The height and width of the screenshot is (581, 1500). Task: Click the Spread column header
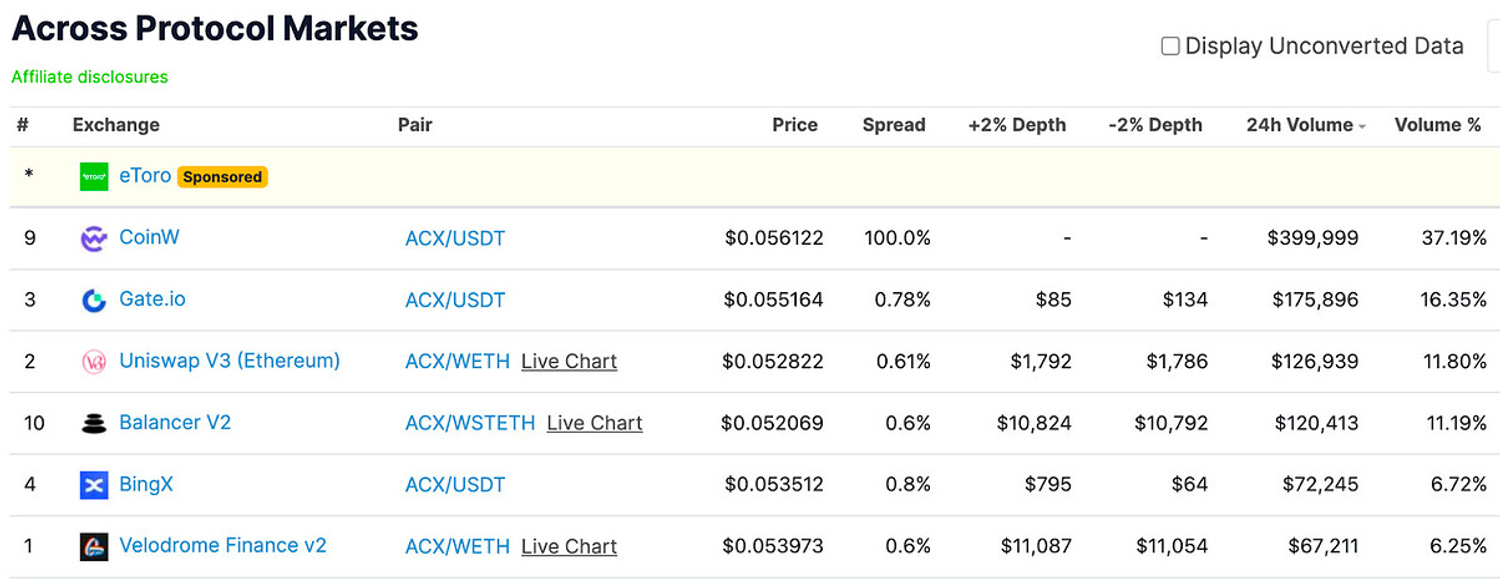point(894,125)
